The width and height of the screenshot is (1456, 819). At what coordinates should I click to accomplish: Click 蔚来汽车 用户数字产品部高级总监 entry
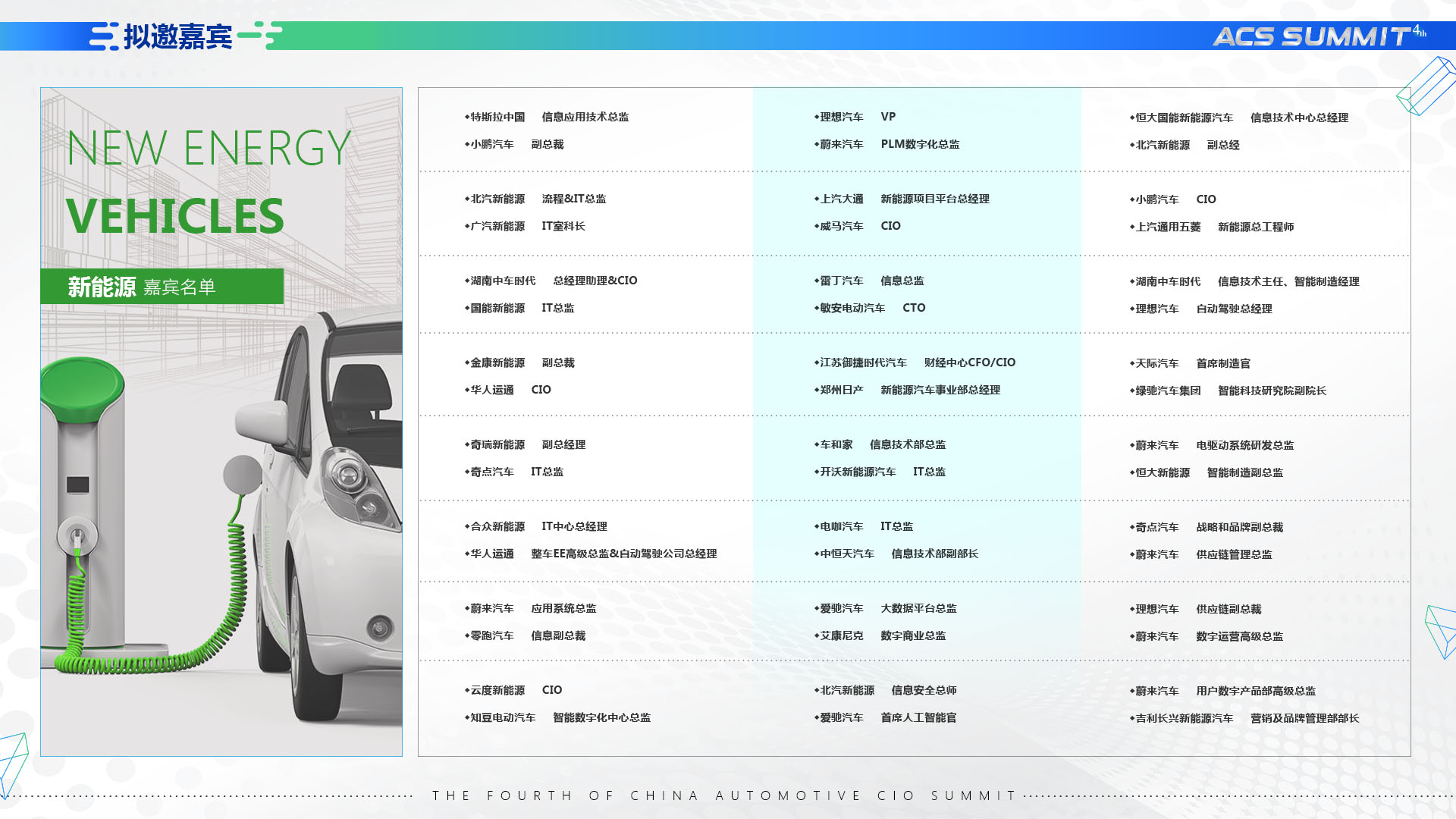[1222, 691]
